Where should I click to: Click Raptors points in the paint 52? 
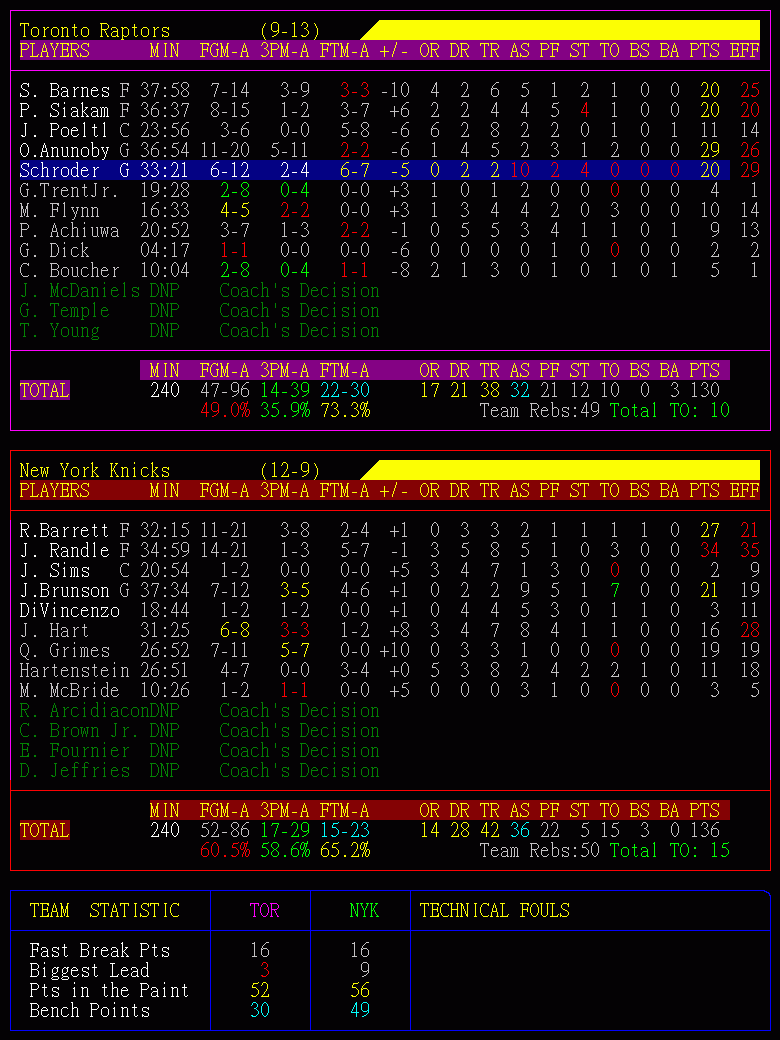[x=260, y=990]
